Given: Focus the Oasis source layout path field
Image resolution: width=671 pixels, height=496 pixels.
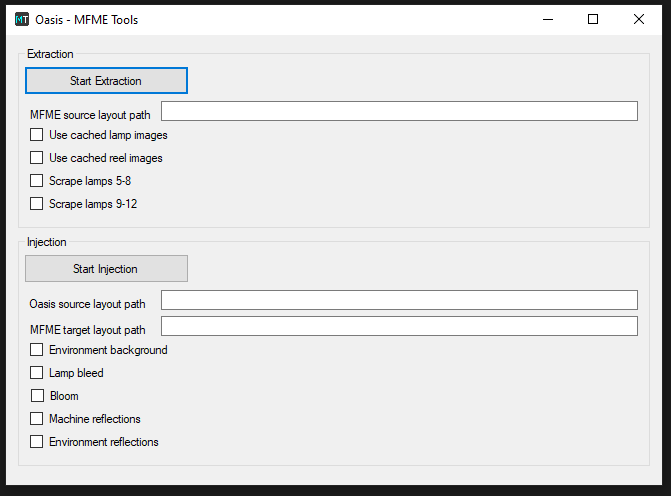Looking at the screenshot, I should coord(399,300).
